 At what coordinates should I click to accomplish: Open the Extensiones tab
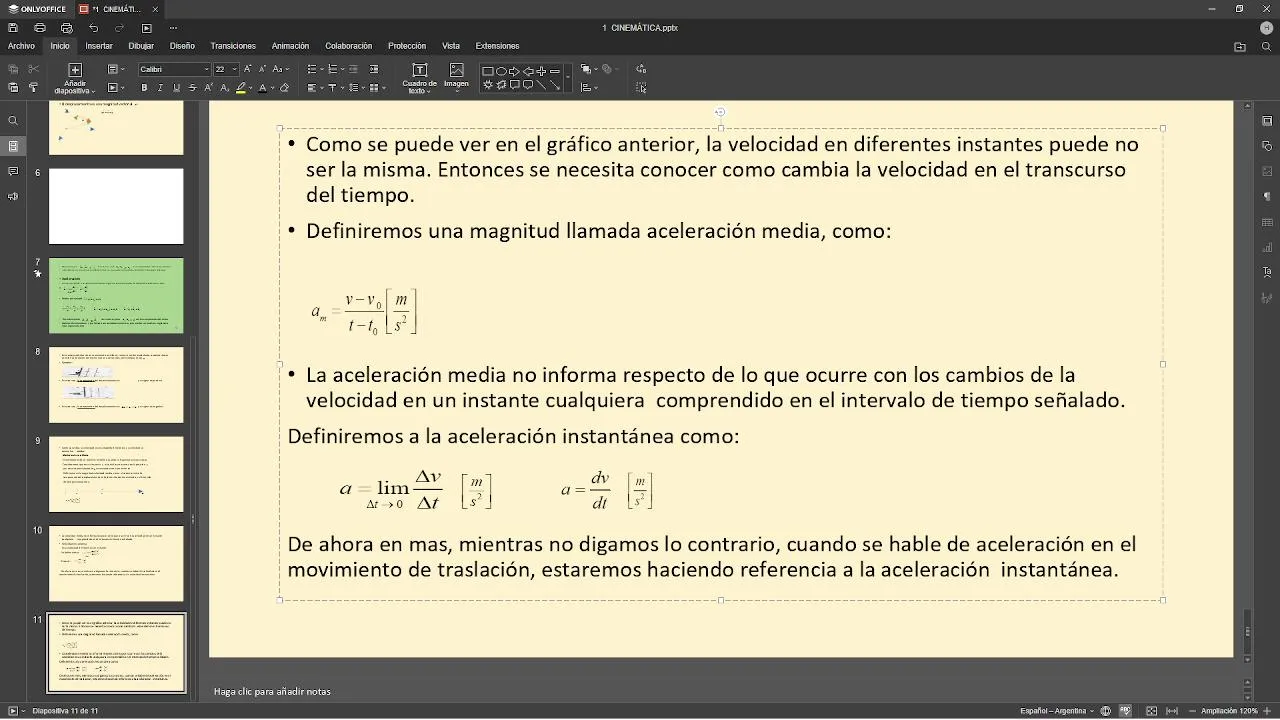[497, 46]
